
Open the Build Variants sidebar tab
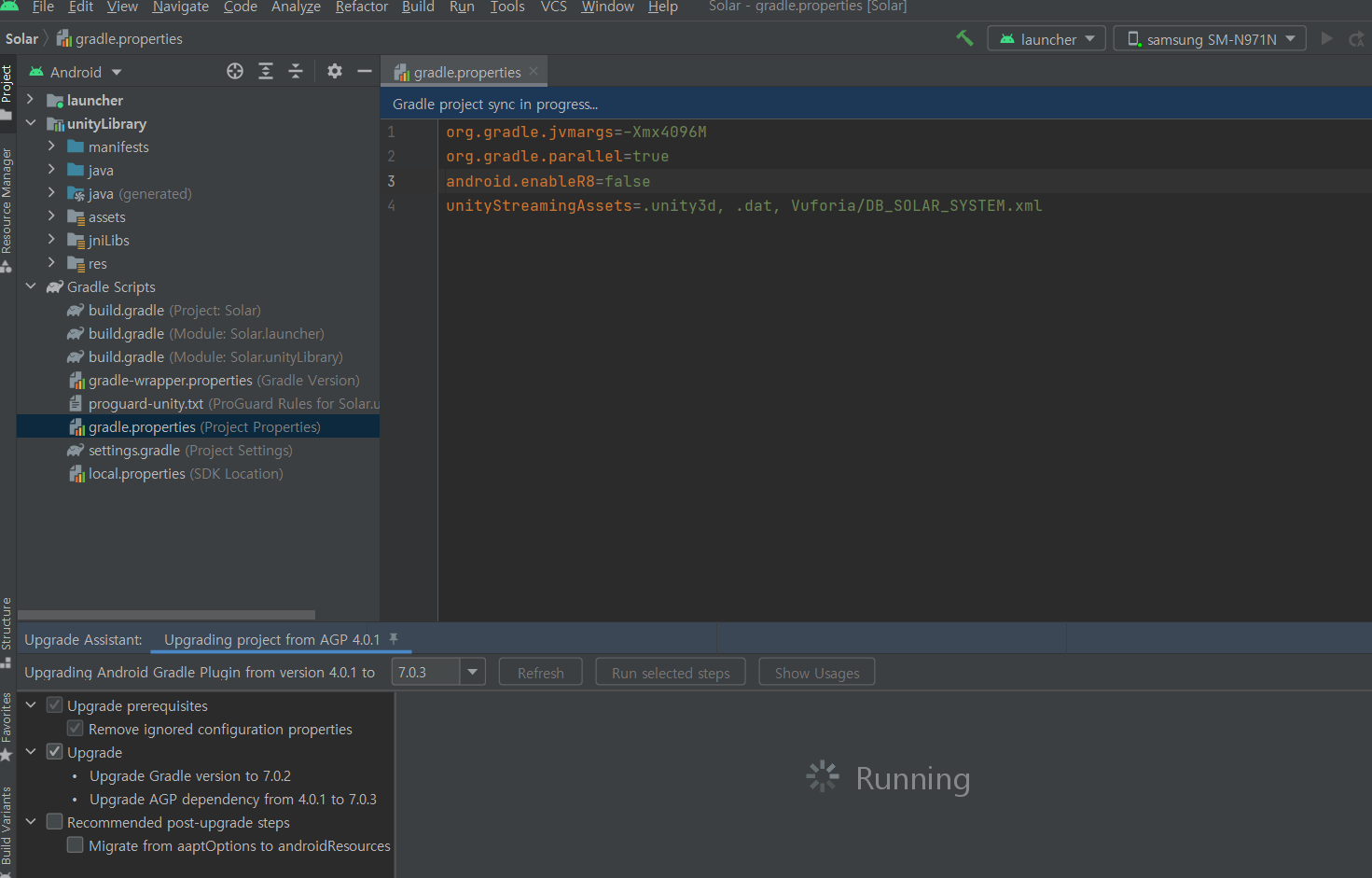(7, 830)
